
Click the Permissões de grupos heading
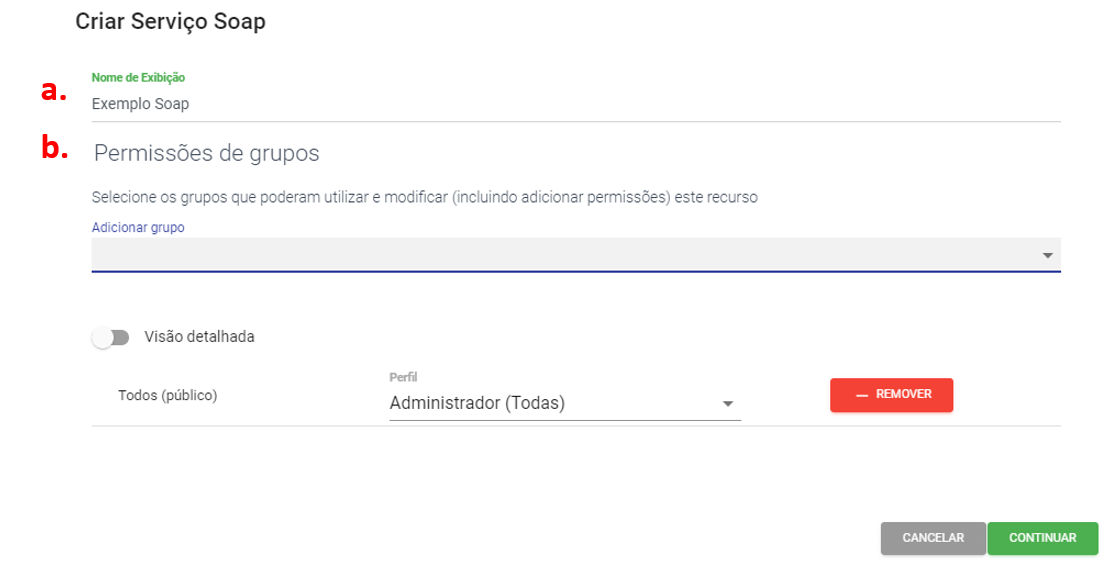pos(206,153)
